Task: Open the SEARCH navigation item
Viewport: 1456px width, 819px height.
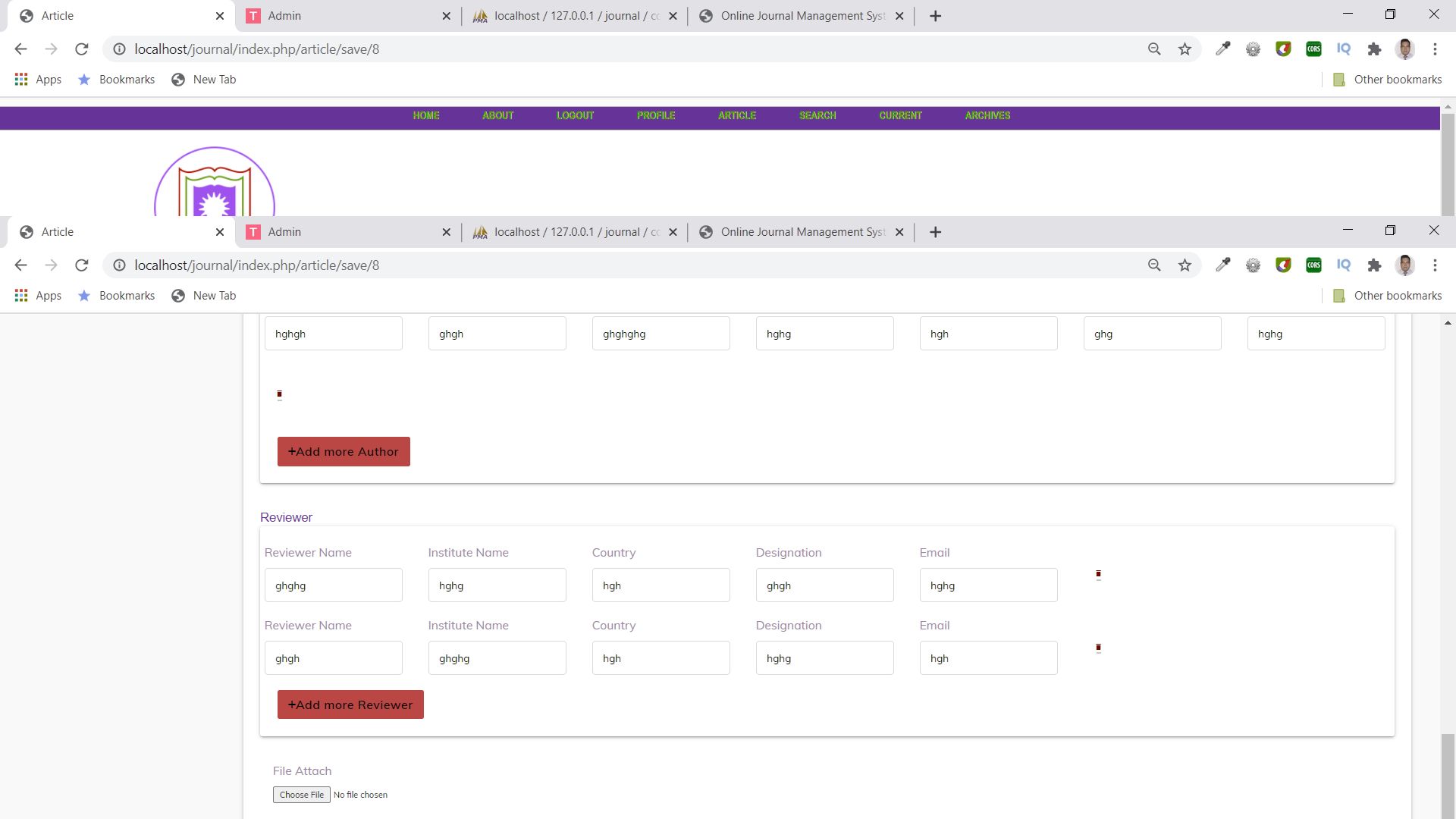Action: click(x=817, y=115)
